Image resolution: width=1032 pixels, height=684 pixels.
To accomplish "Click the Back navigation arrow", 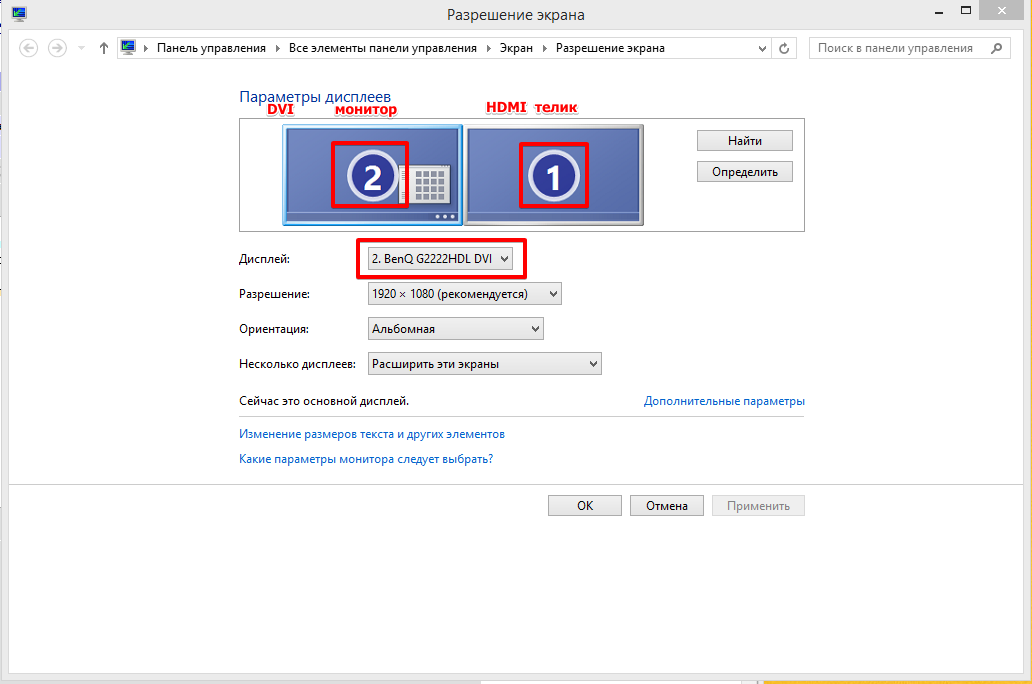I will [x=28, y=48].
